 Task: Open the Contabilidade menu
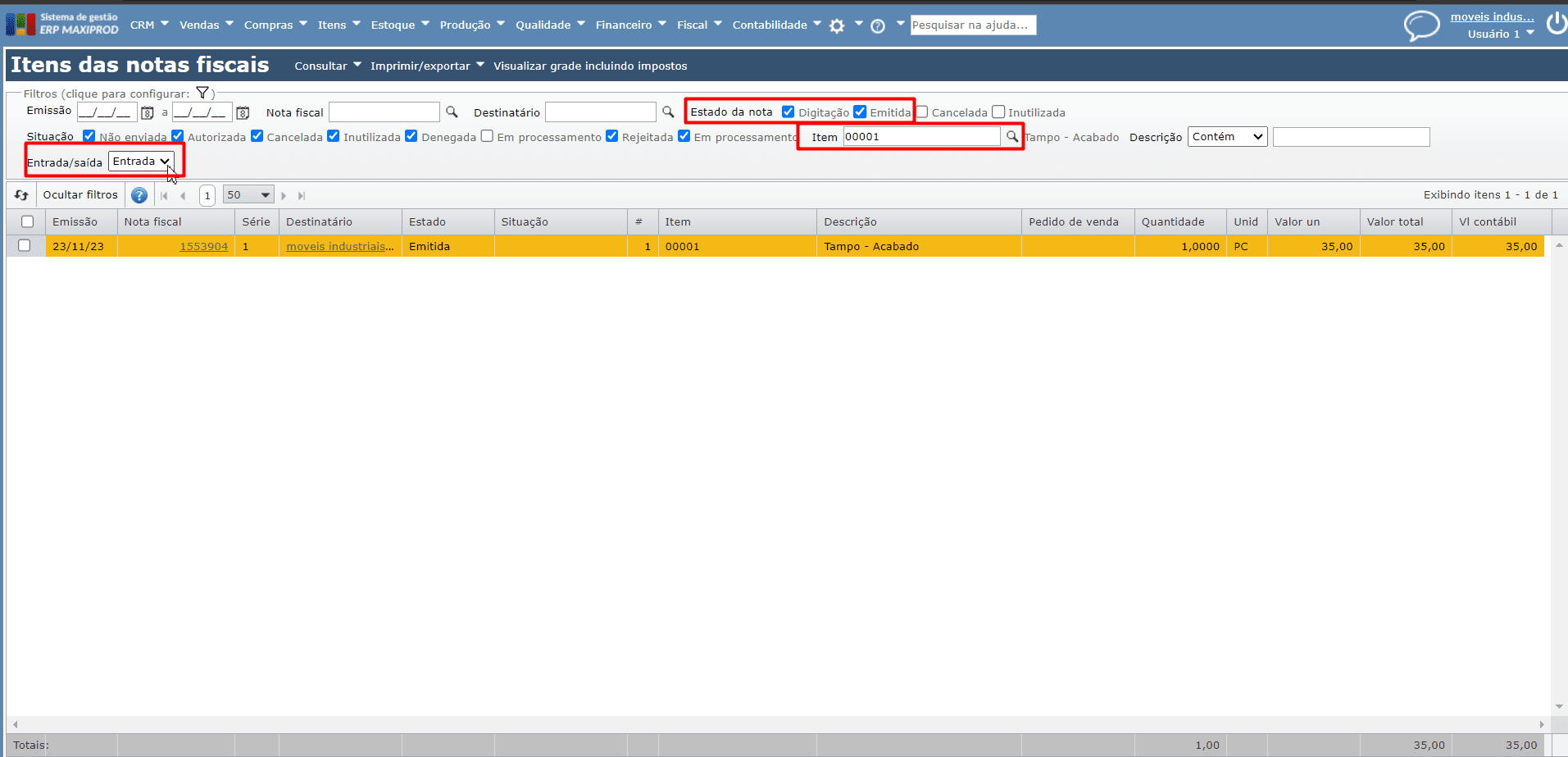[x=777, y=25]
